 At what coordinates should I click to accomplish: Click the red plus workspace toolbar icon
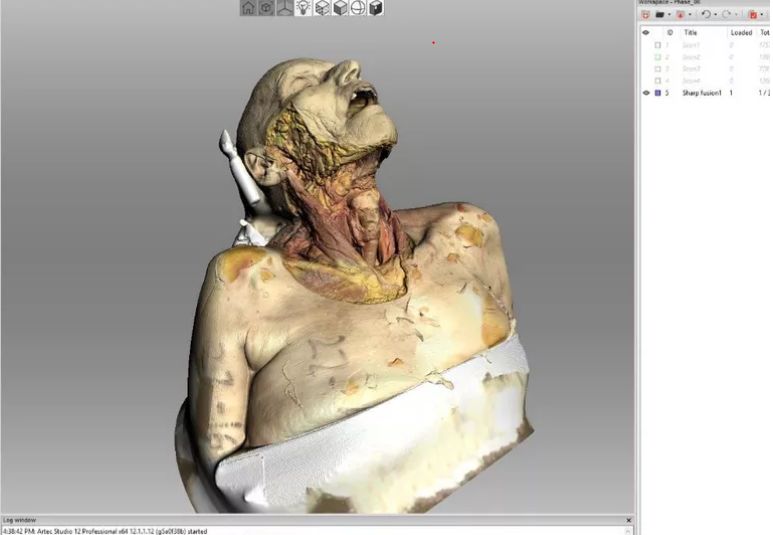click(645, 15)
